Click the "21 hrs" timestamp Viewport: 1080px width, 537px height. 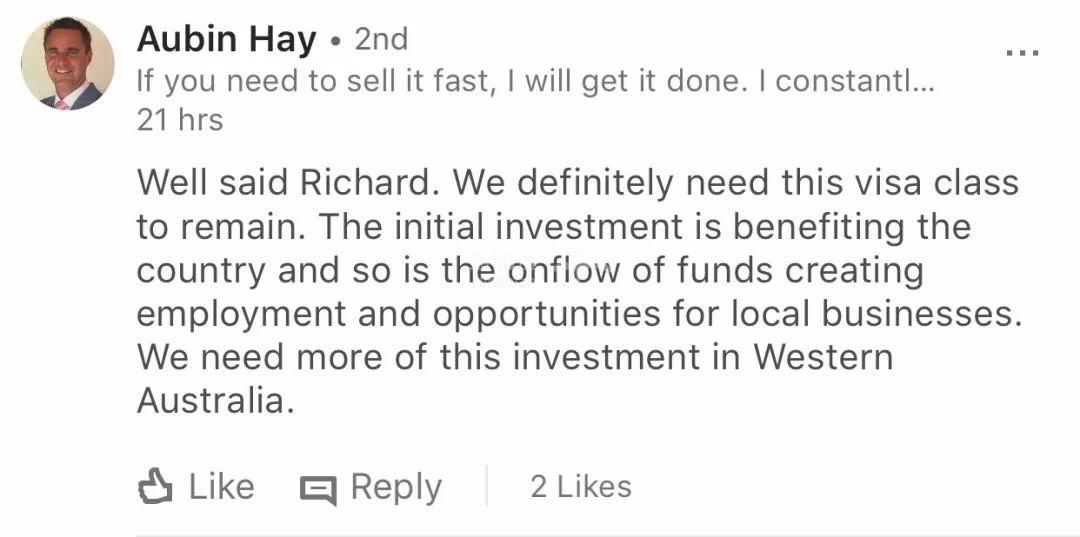pos(180,120)
